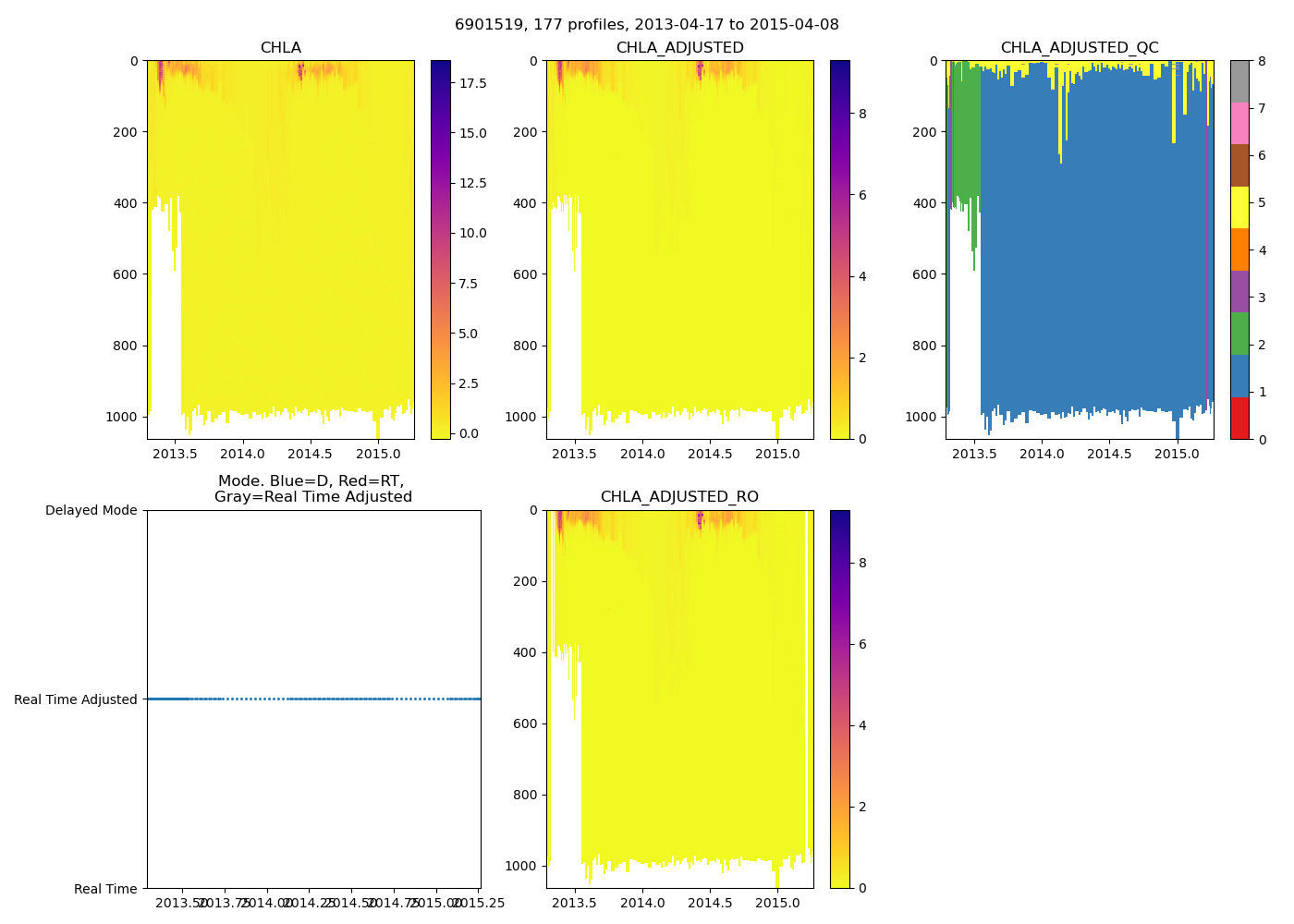Select the CHLA_ADJUSTED_RO plot title
Screen dimensions: 1294x924
coord(679,497)
